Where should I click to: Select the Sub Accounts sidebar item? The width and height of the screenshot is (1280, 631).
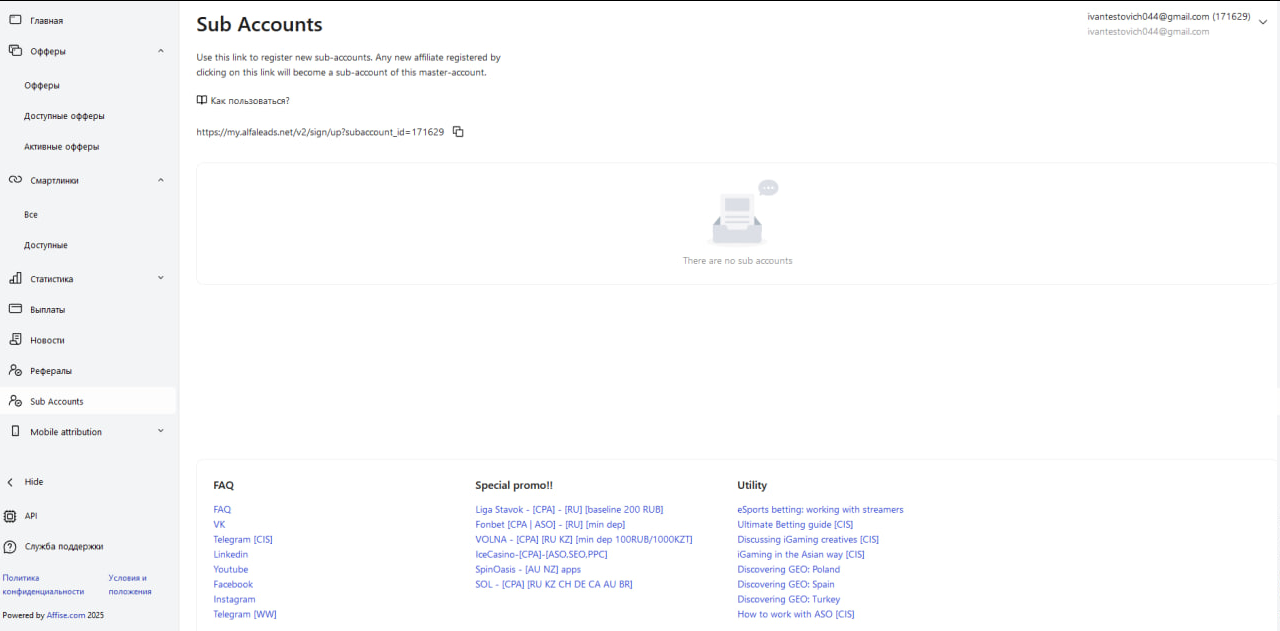tap(57, 402)
